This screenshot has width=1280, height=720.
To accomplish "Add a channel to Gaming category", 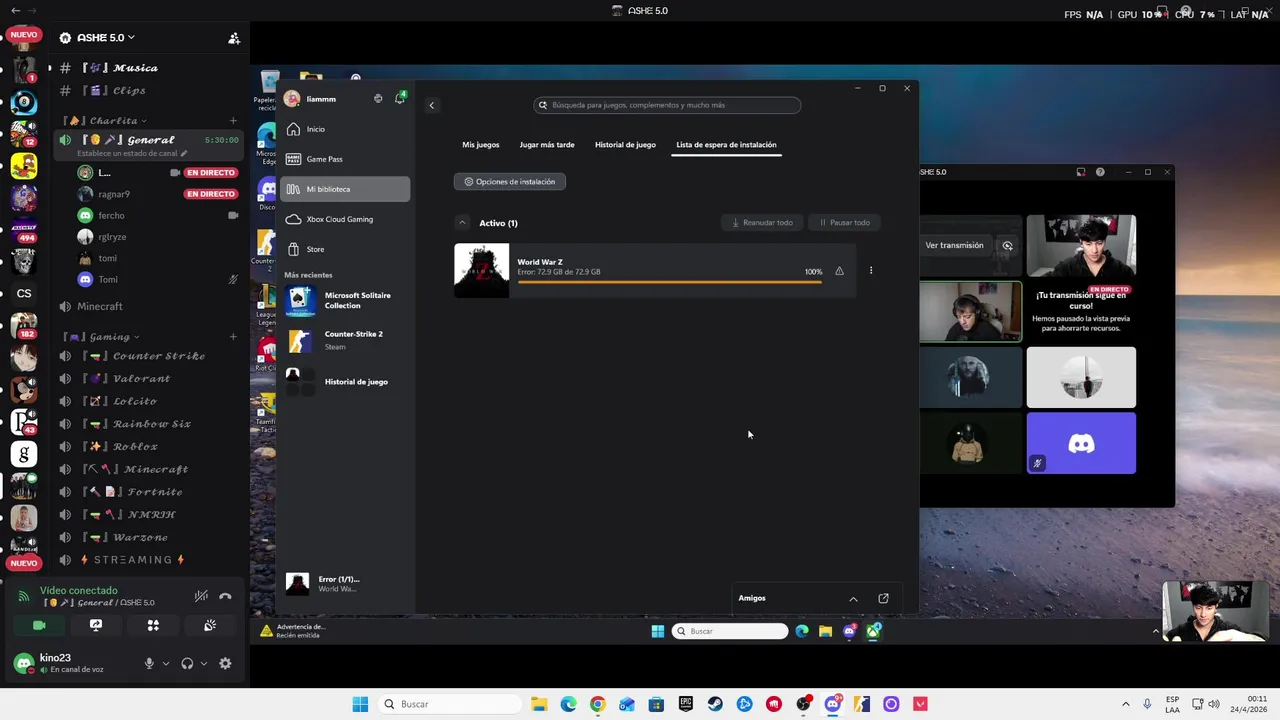I will pyautogui.click(x=233, y=337).
